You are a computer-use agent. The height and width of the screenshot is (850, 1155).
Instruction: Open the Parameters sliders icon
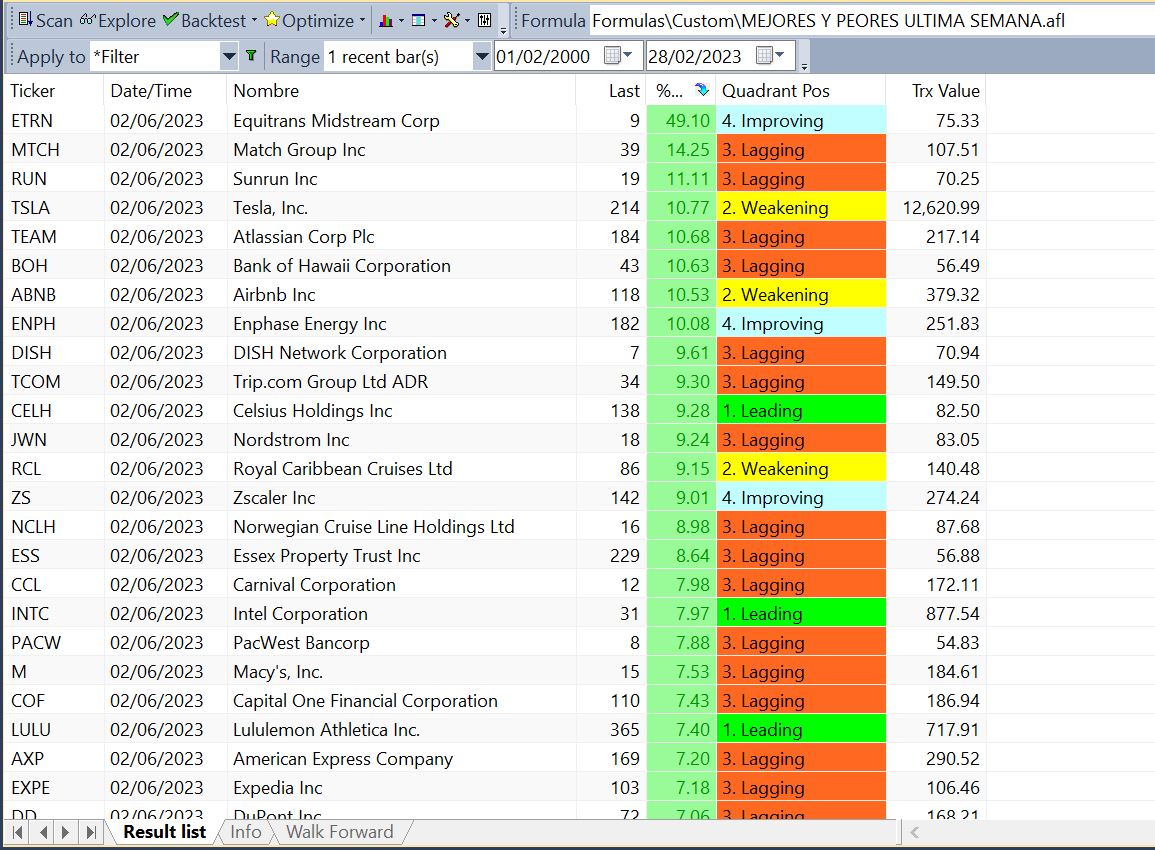click(484, 21)
